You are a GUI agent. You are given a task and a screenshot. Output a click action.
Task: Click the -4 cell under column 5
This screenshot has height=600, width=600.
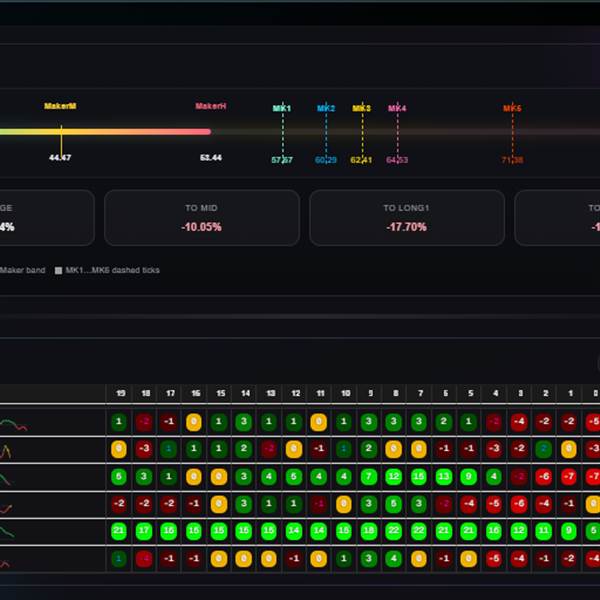click(469, 504)
